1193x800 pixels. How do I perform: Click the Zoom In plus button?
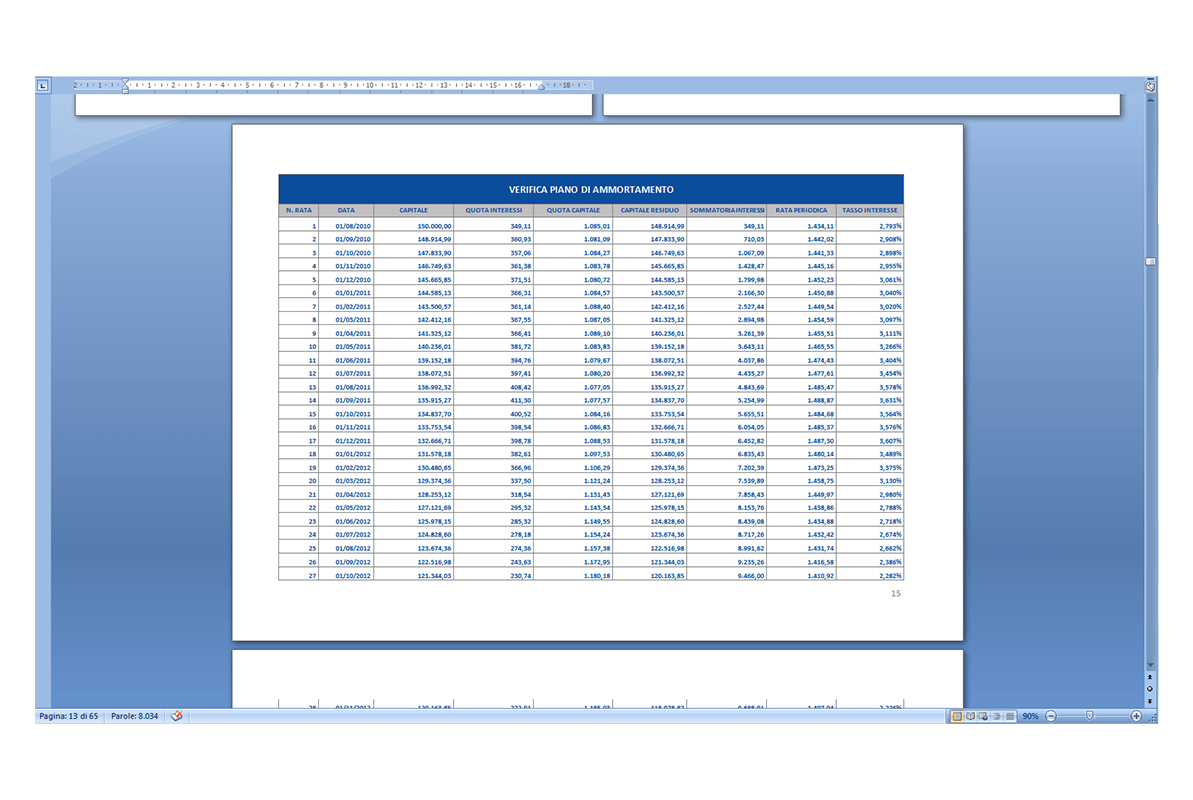[x=1136, y=716]
